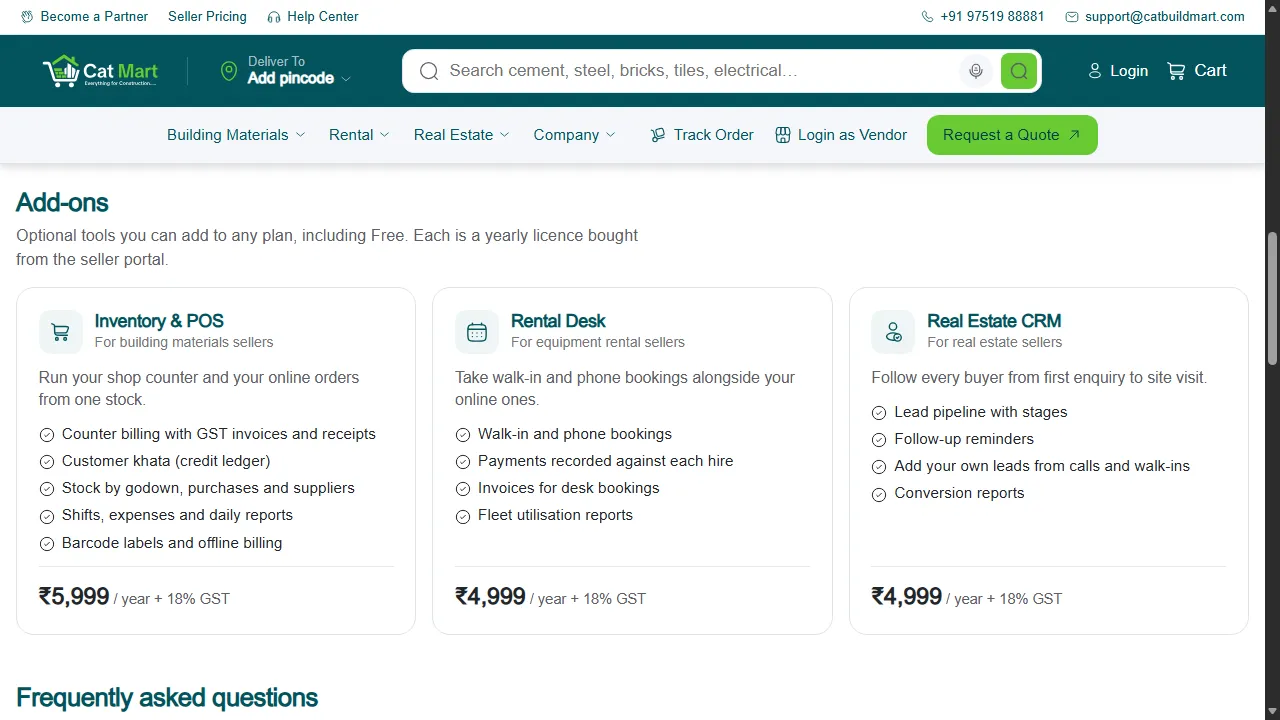1280x720 pixels.
Task: Expand the Rental menu
Action: click(x=359, y=135)
